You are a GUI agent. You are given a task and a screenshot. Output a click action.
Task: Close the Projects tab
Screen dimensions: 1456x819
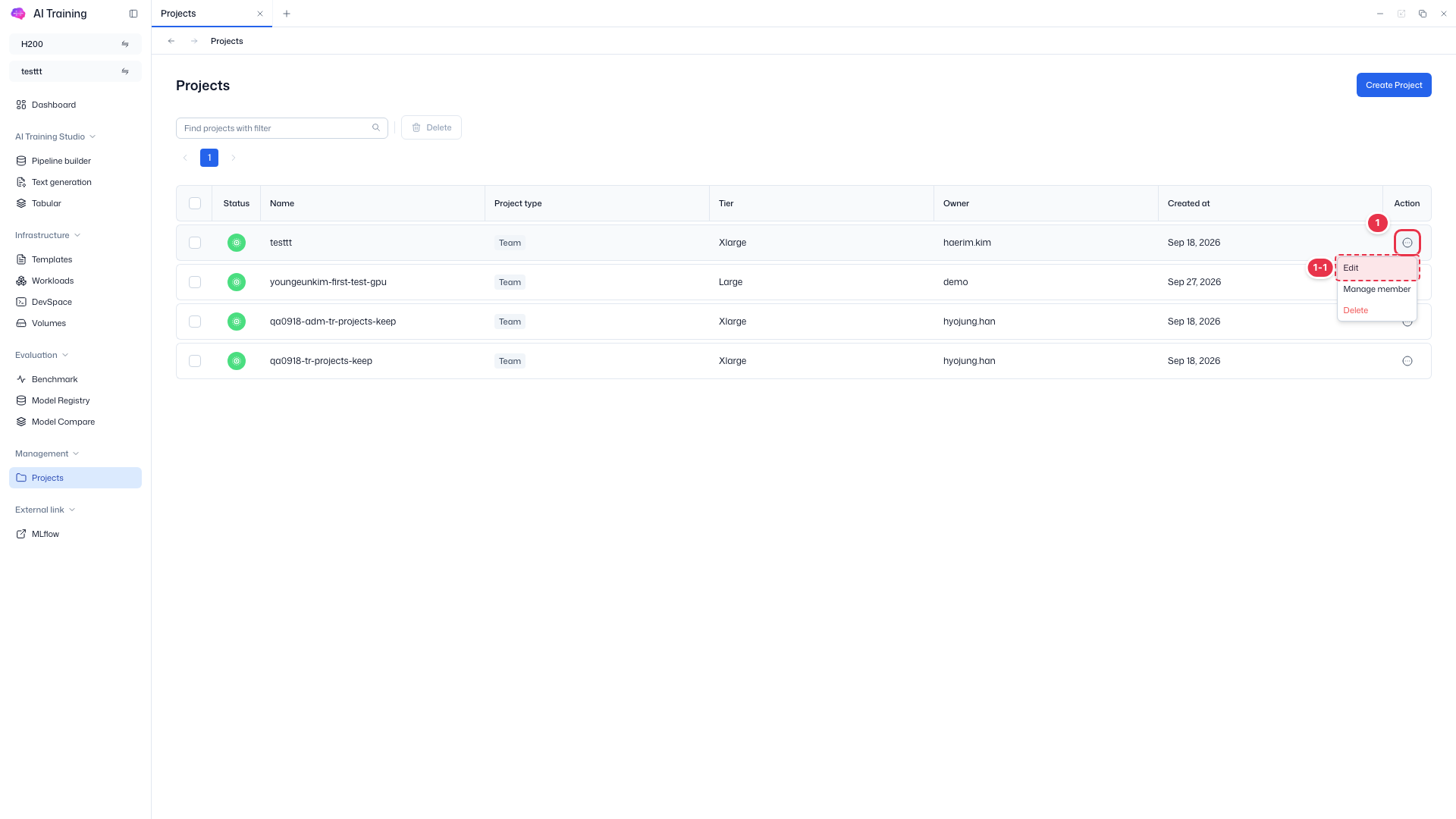pos(260,14)
